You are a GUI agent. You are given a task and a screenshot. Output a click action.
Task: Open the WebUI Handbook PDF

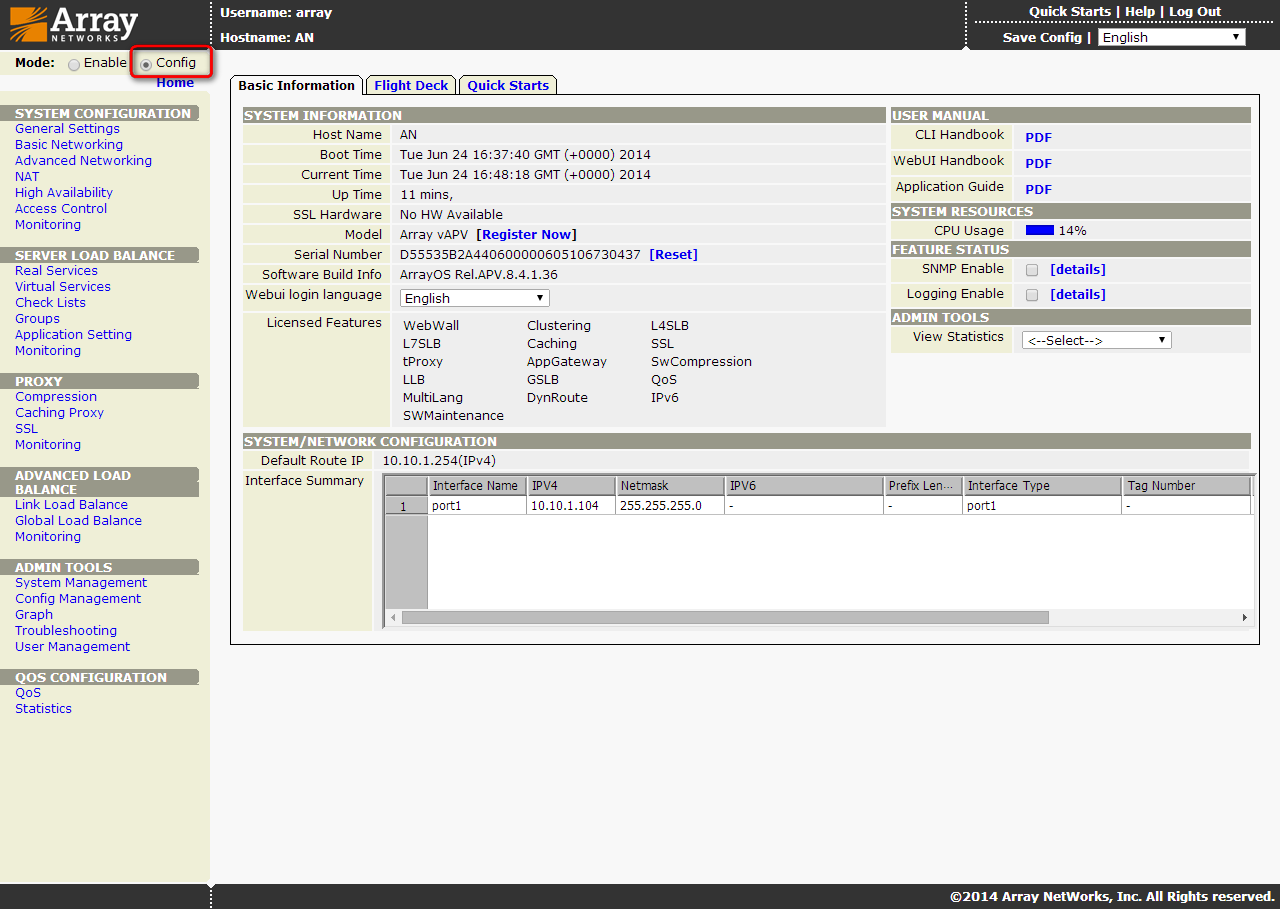coord(1038,164)
